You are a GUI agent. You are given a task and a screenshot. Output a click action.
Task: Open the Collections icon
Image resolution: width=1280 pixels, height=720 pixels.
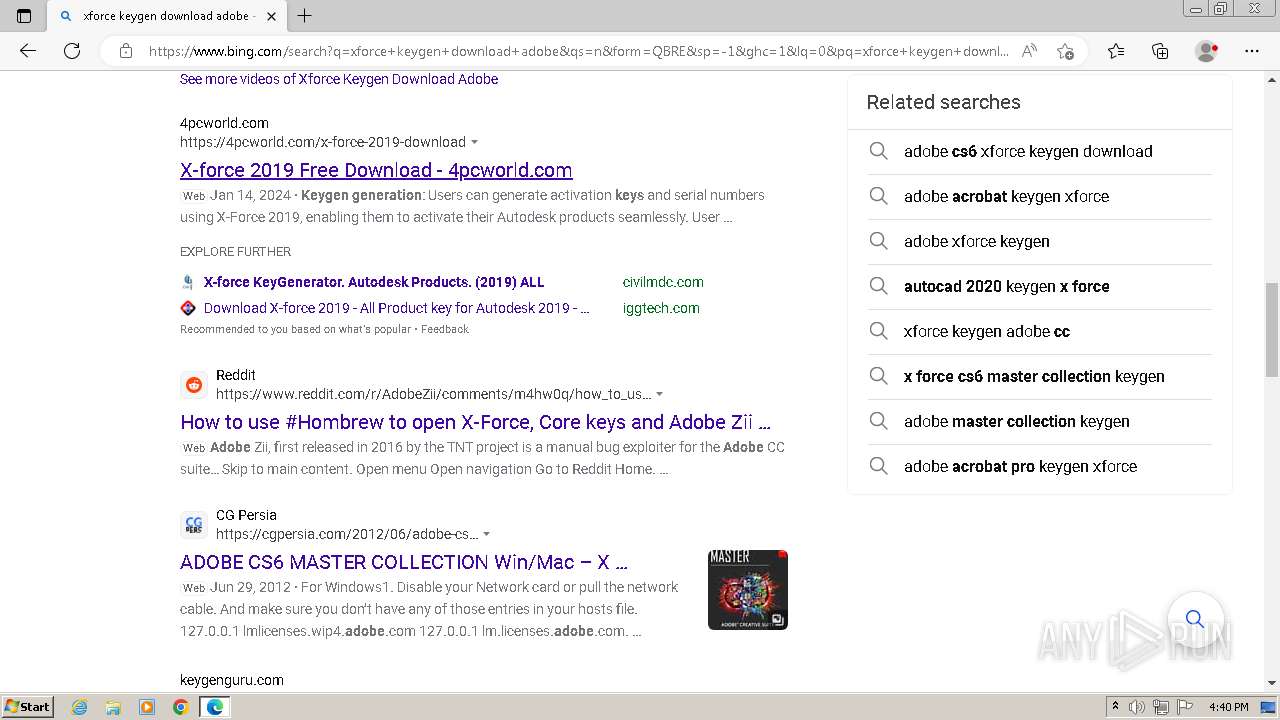point(1160,51)
